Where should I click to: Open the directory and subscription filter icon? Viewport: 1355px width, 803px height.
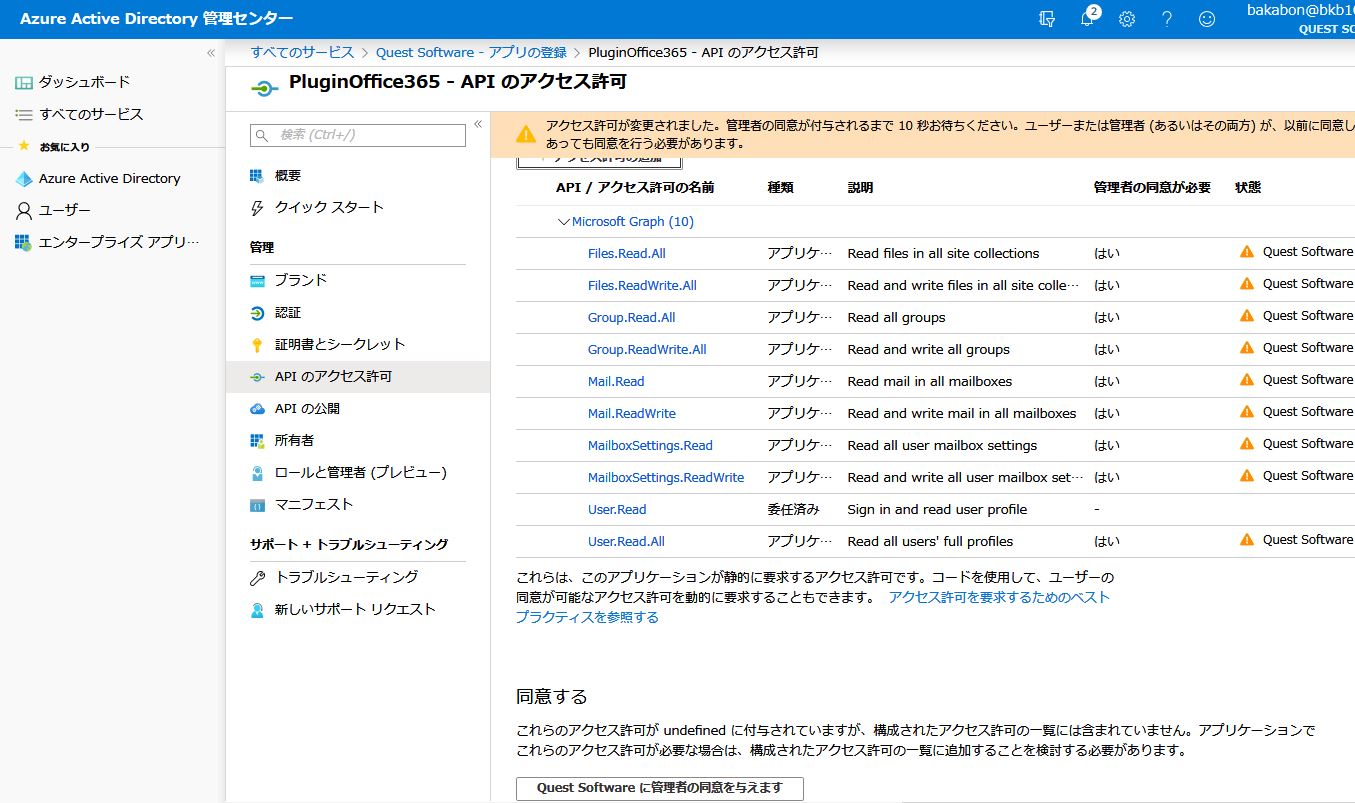(1047, 19)
